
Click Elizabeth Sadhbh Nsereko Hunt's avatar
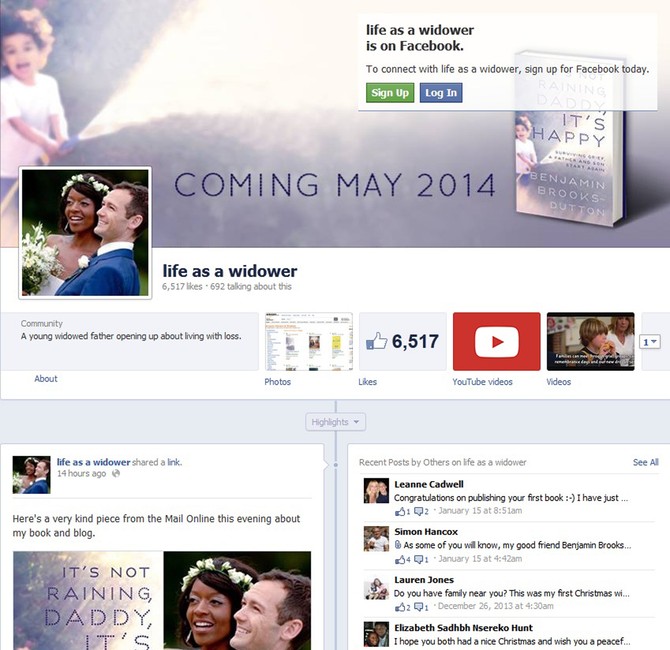[376, 635]
